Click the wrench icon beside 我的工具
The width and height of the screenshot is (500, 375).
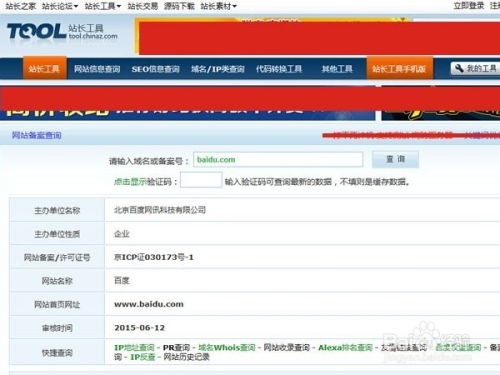pos(459,68)
